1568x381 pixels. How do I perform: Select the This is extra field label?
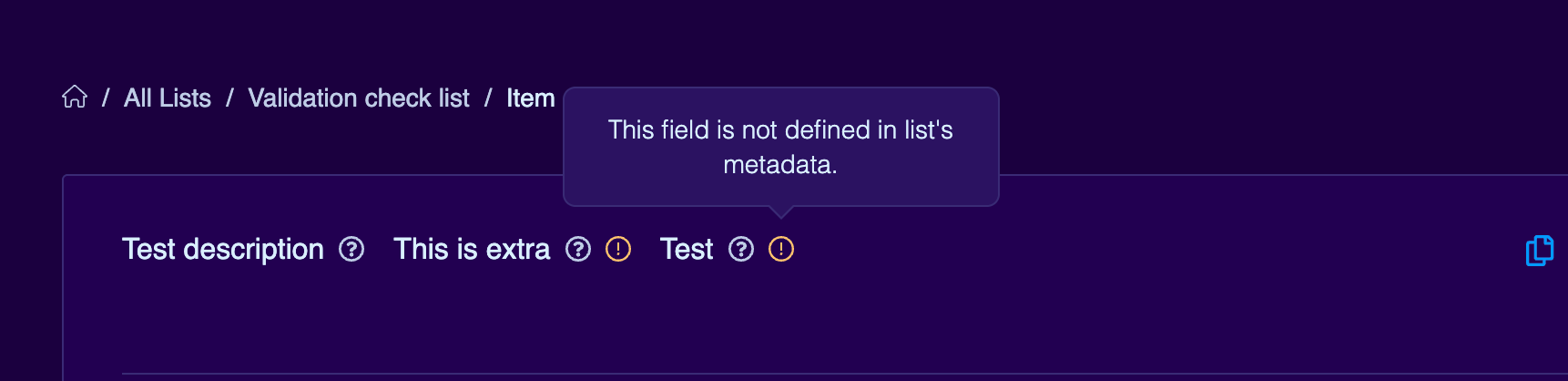[472, 249]
